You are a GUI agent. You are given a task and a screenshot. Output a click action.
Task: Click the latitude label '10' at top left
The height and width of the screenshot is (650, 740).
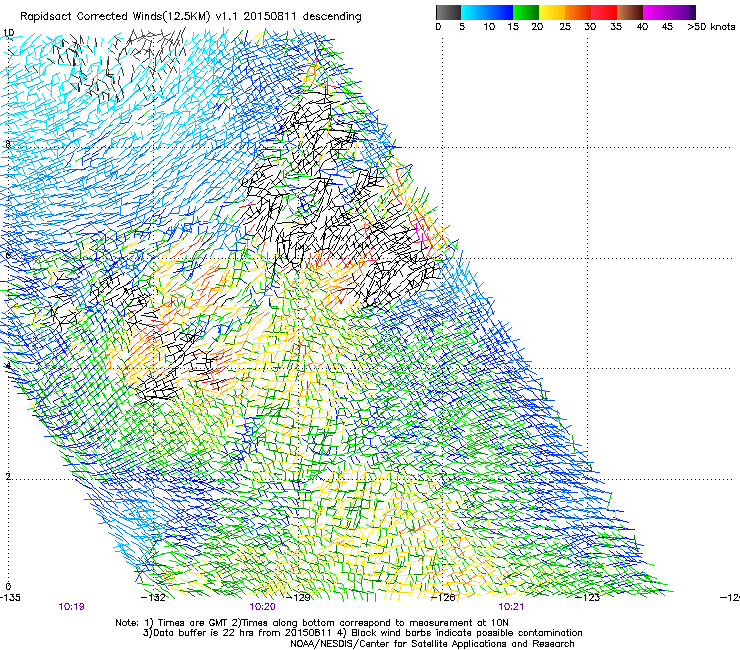pos(8,33)
